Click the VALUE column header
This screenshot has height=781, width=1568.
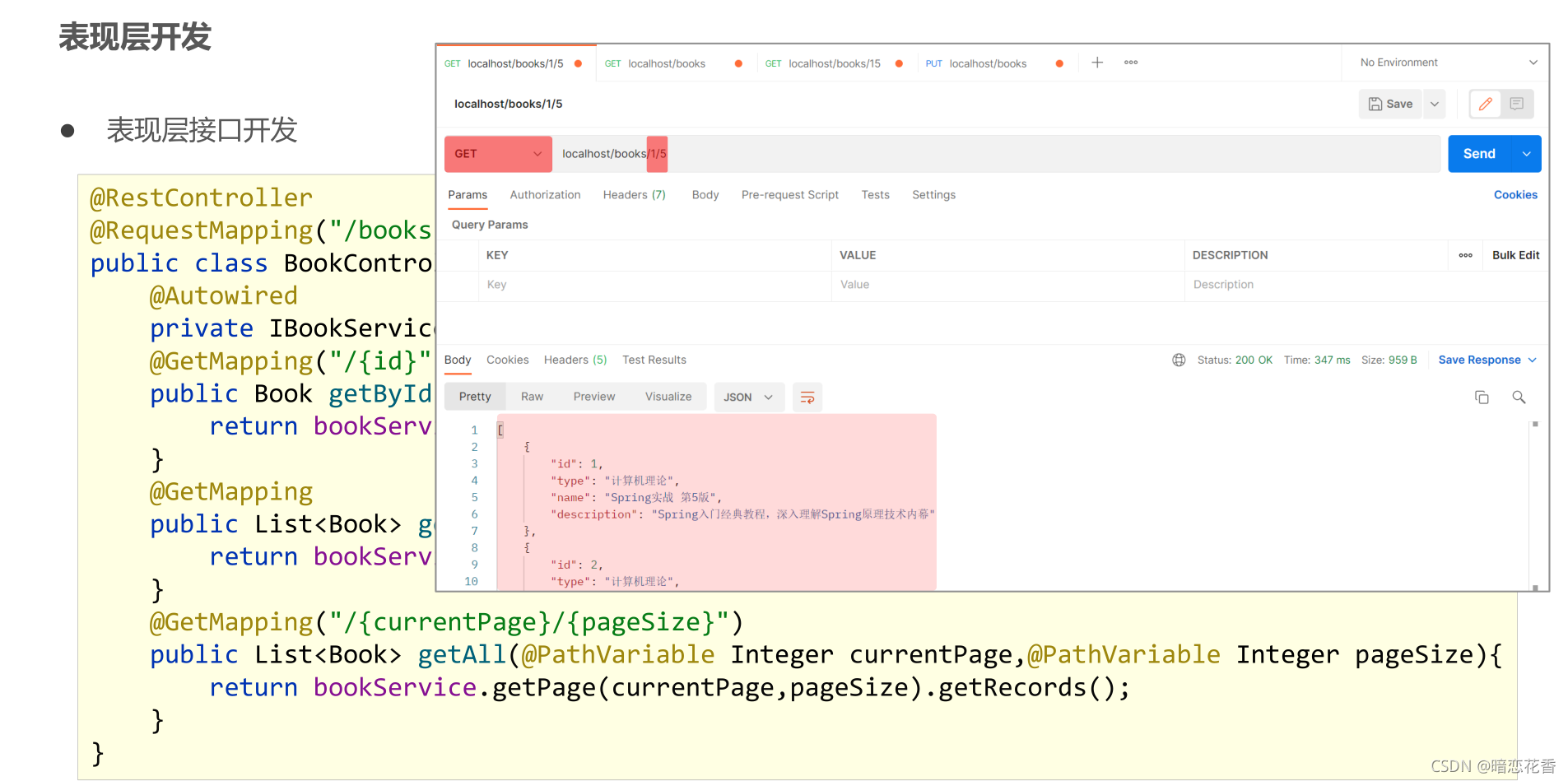858,255
